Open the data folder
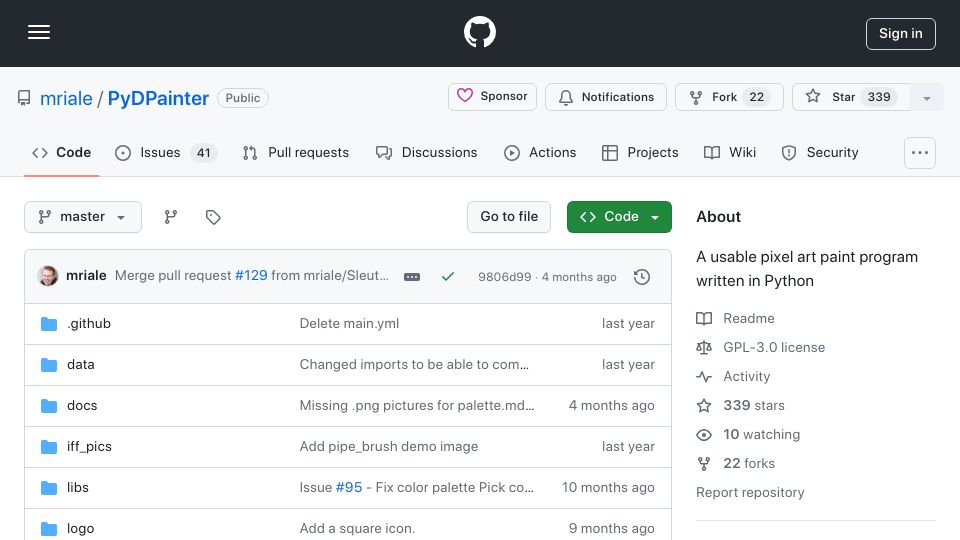The height and width of the screenshot is (540, 960). coord(81,364)
